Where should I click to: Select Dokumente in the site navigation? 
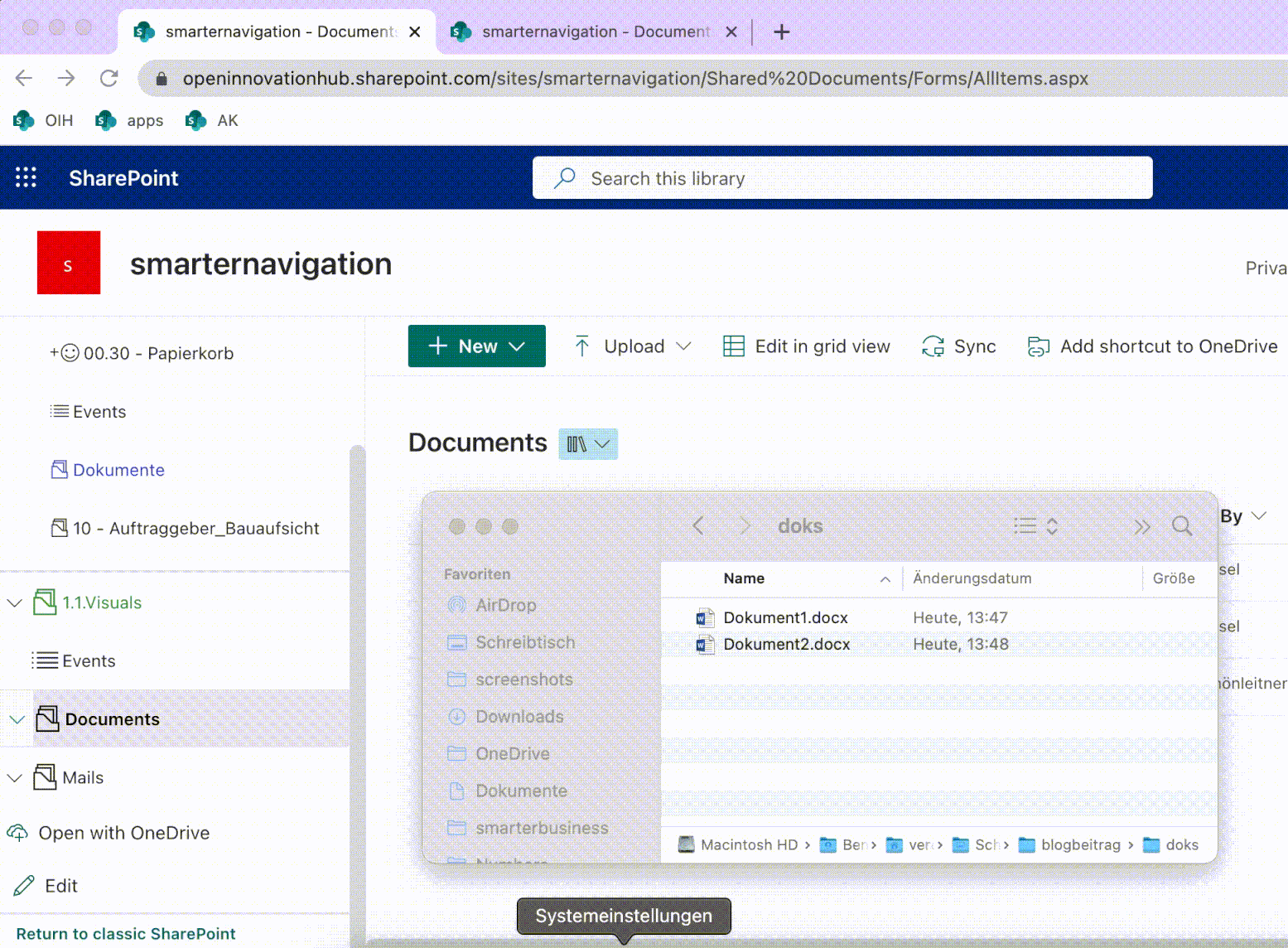[x=118, y=470]
